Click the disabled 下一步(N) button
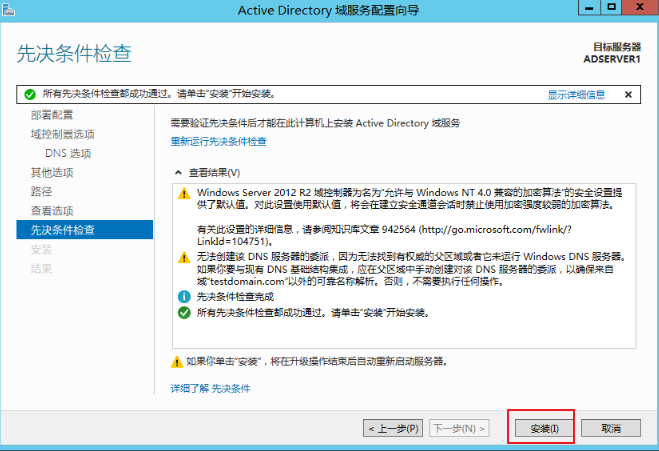659x451 pixels. (x=459, y=428)
